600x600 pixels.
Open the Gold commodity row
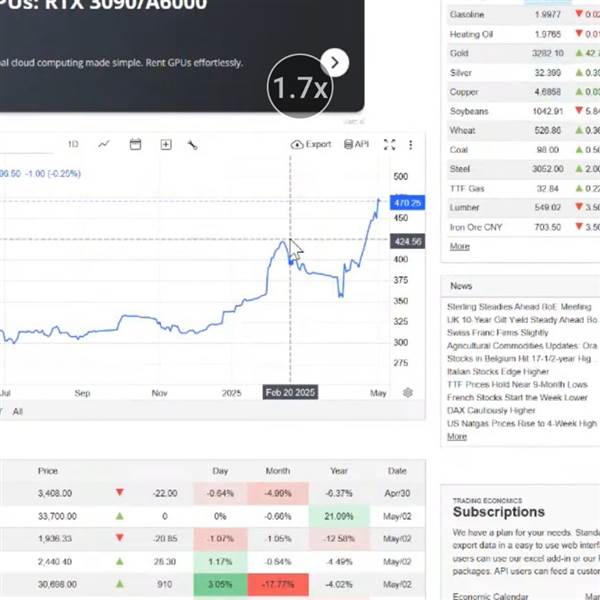coord(523,53)
